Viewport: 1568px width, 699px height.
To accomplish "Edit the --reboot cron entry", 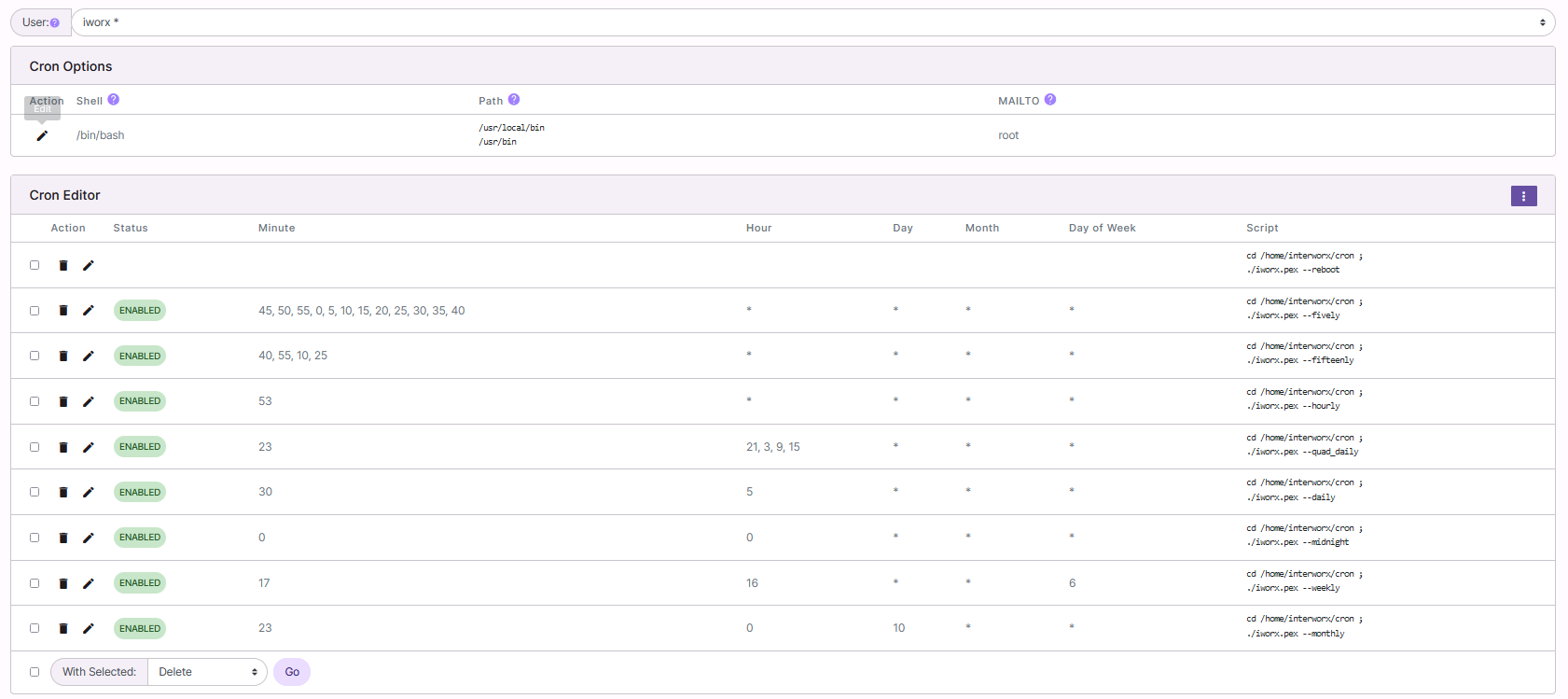I will point(89,265).
